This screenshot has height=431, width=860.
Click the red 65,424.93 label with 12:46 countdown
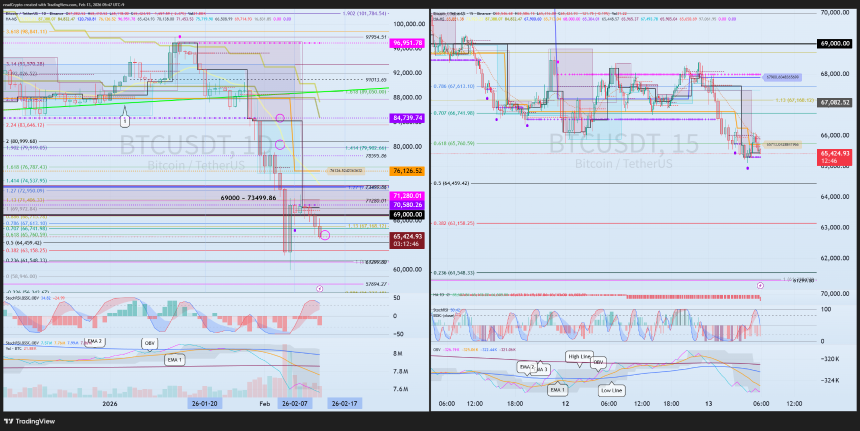pyautogui.click(x=835, y=157)
